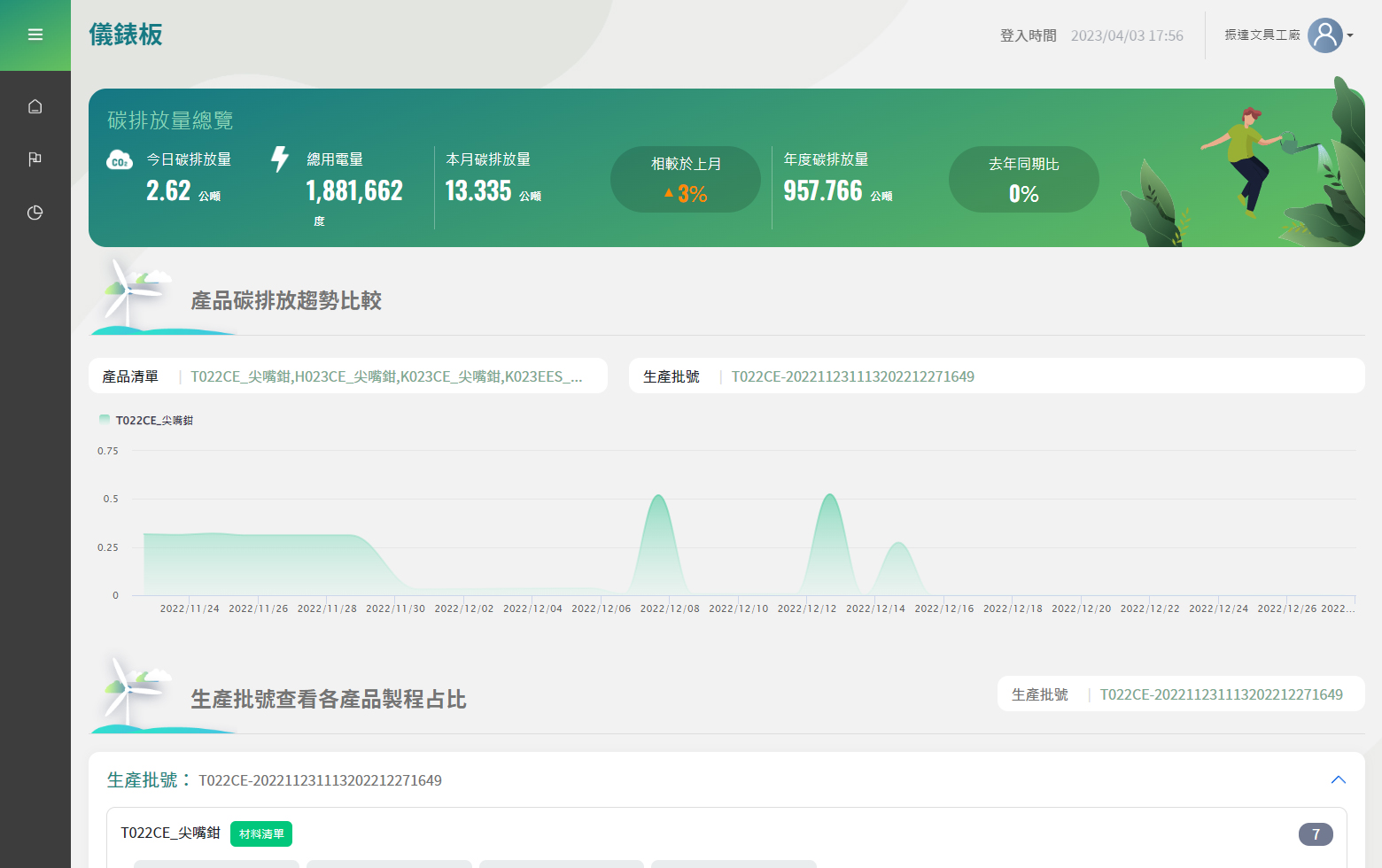Open the 生產批號 dropdown above the chart
The height and width of the screenshot is (868, 1382).
[x=997, y=376]
